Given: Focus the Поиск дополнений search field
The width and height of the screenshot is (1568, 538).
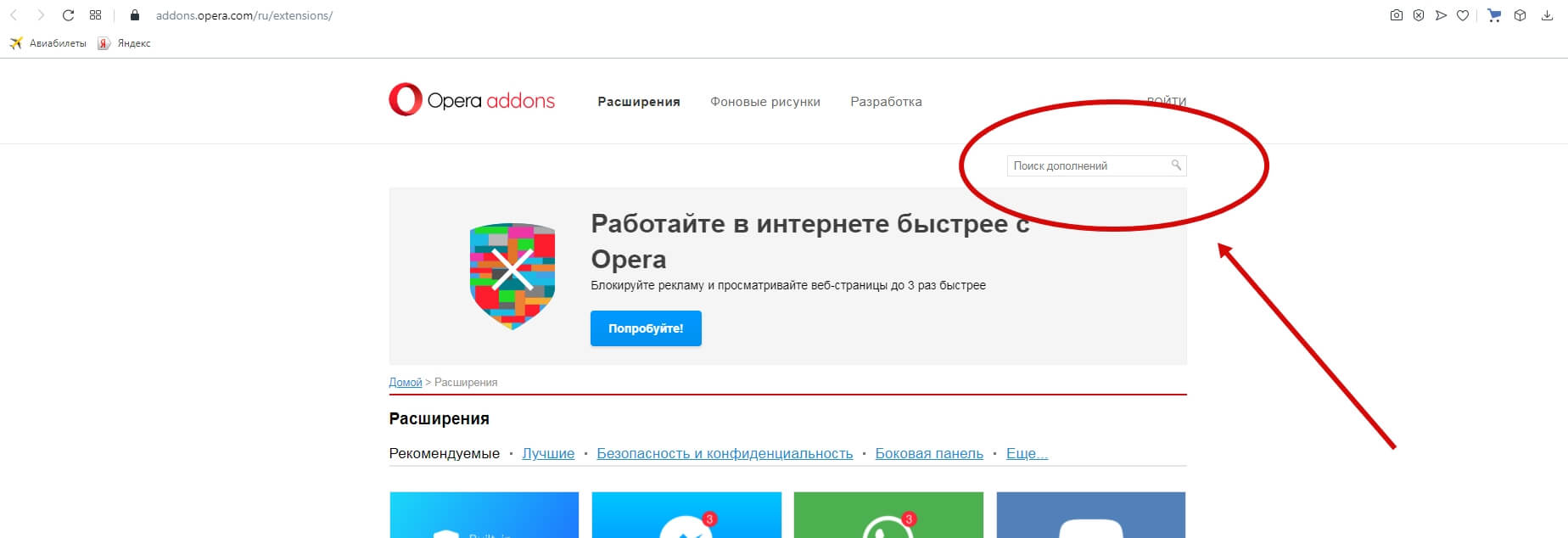Looking at the screenshot, I should pyautogui.click(x=1096, y=165).
